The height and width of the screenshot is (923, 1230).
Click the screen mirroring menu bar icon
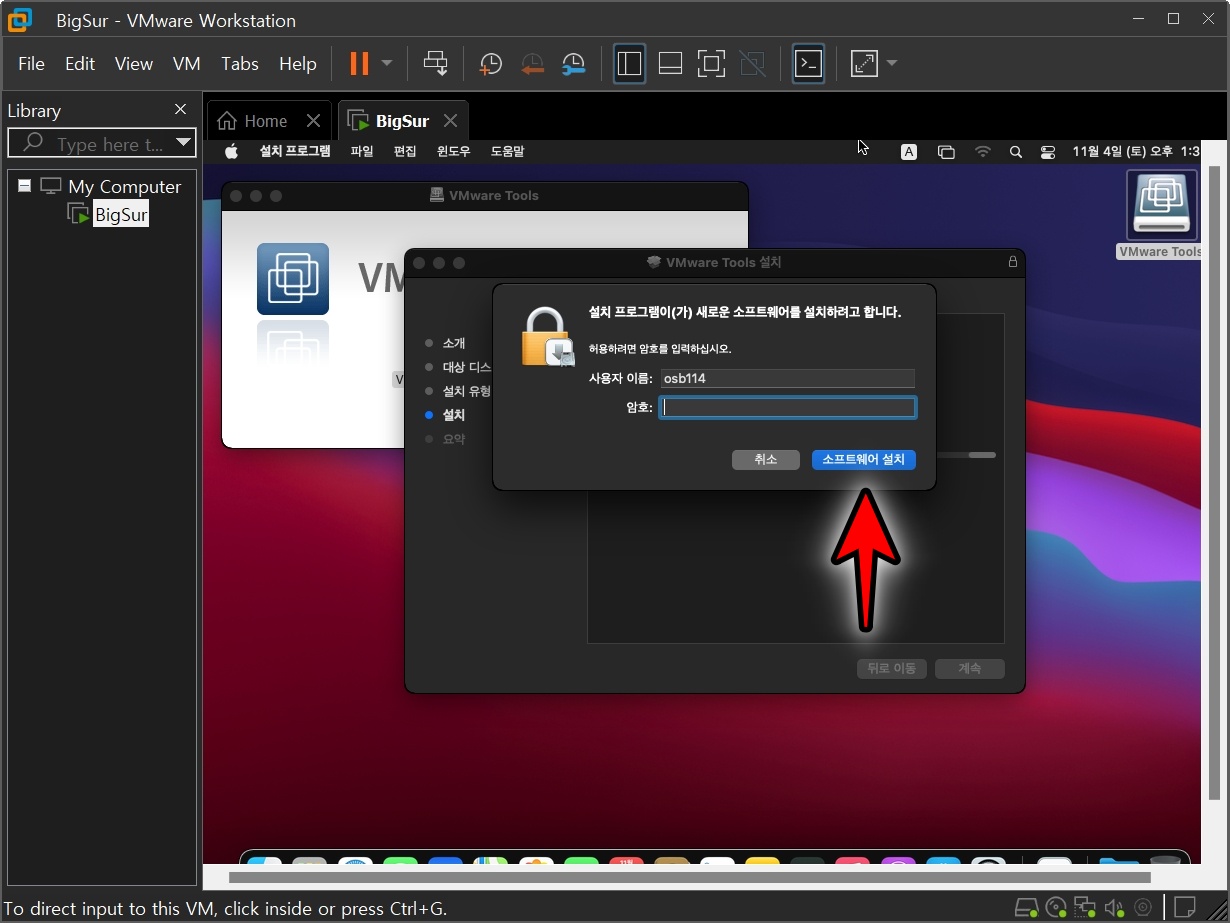946,152
